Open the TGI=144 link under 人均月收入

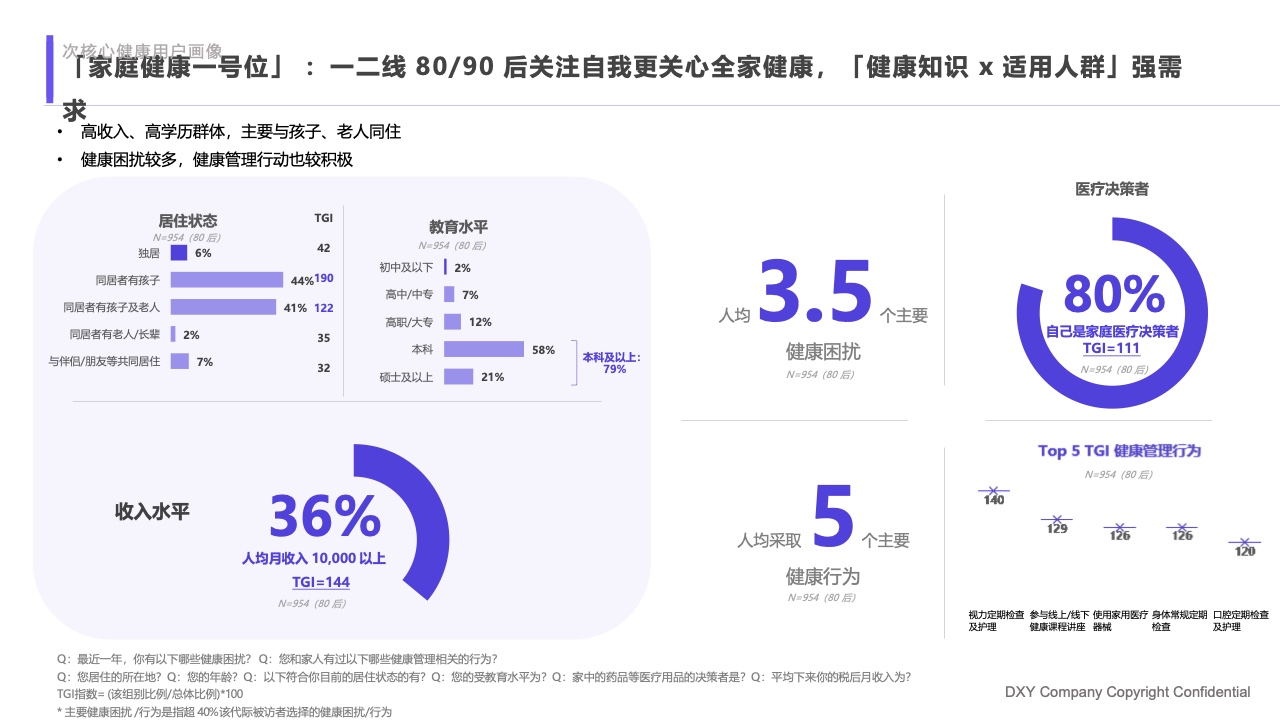pyautogui.click(x=324, y=581)
